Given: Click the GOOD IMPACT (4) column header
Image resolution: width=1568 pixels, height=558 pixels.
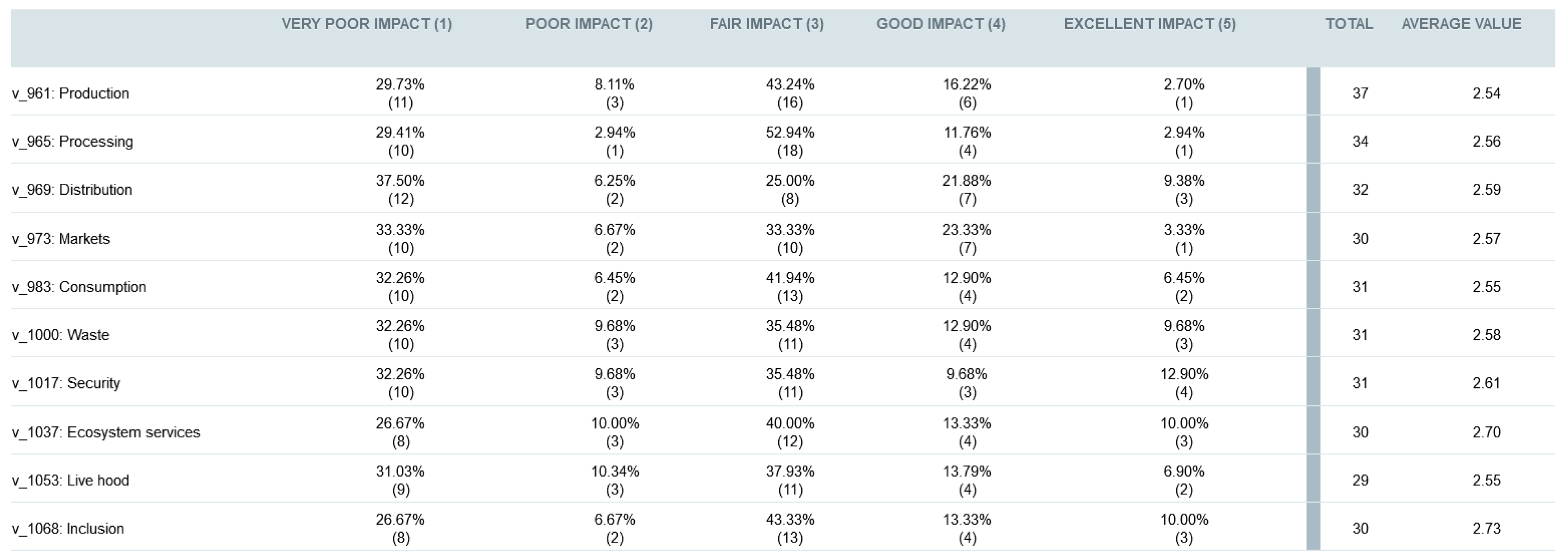Looking at the screenshot, I should click(x=941, y=24).
